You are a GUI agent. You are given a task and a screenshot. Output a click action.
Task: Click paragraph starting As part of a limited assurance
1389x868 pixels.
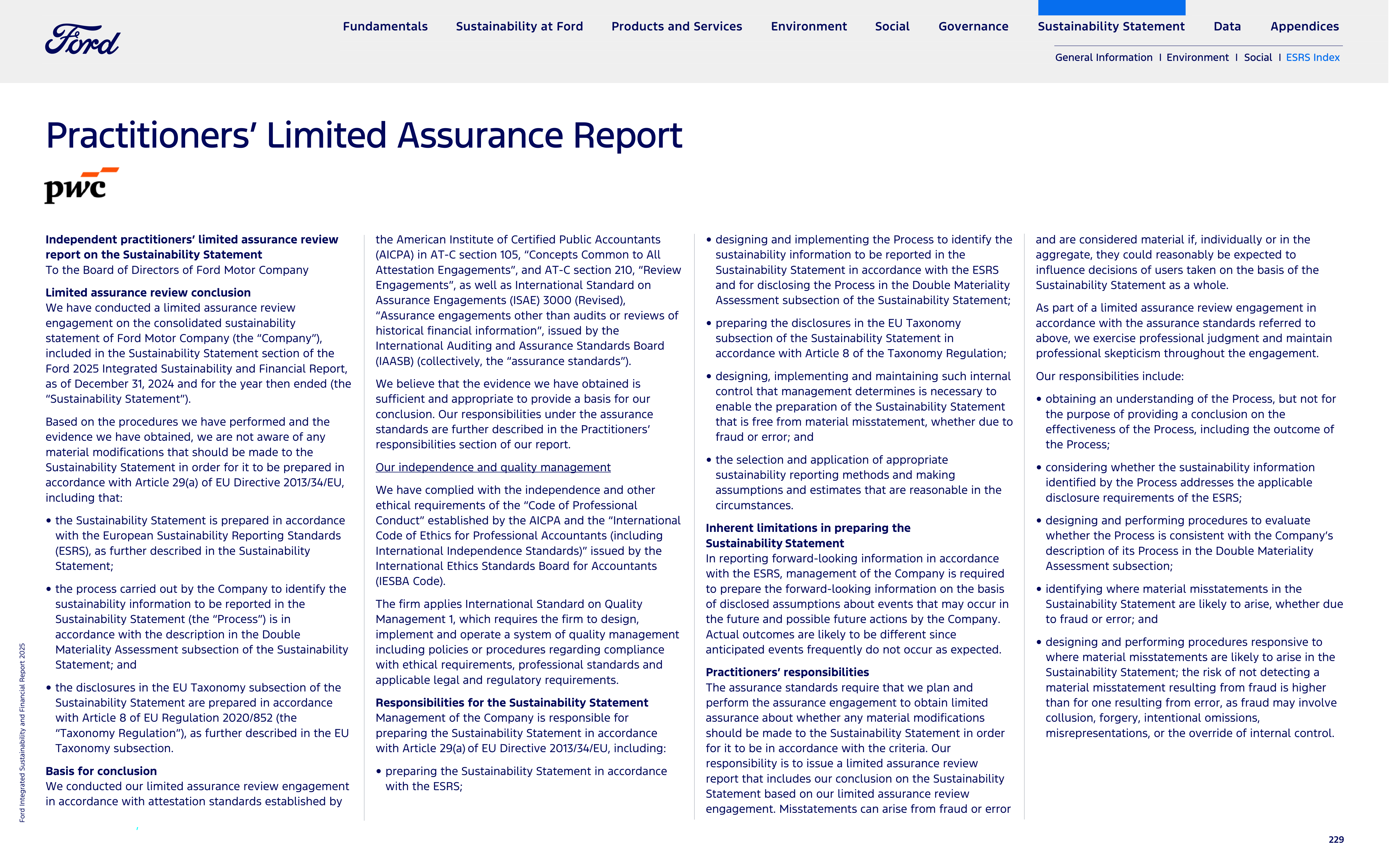coord(1184,331)
